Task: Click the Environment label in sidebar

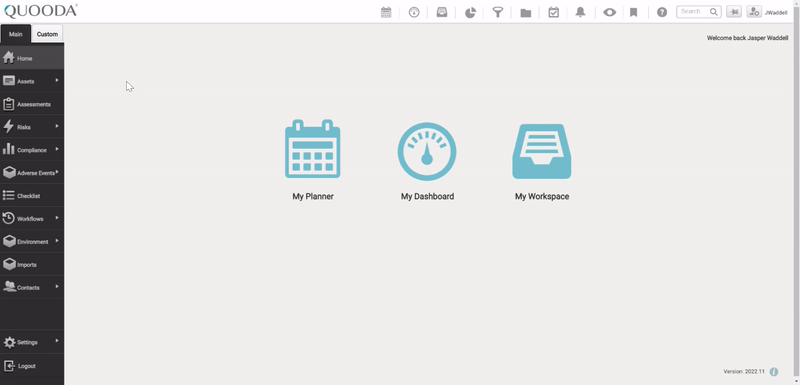Action: click(33, 242)
